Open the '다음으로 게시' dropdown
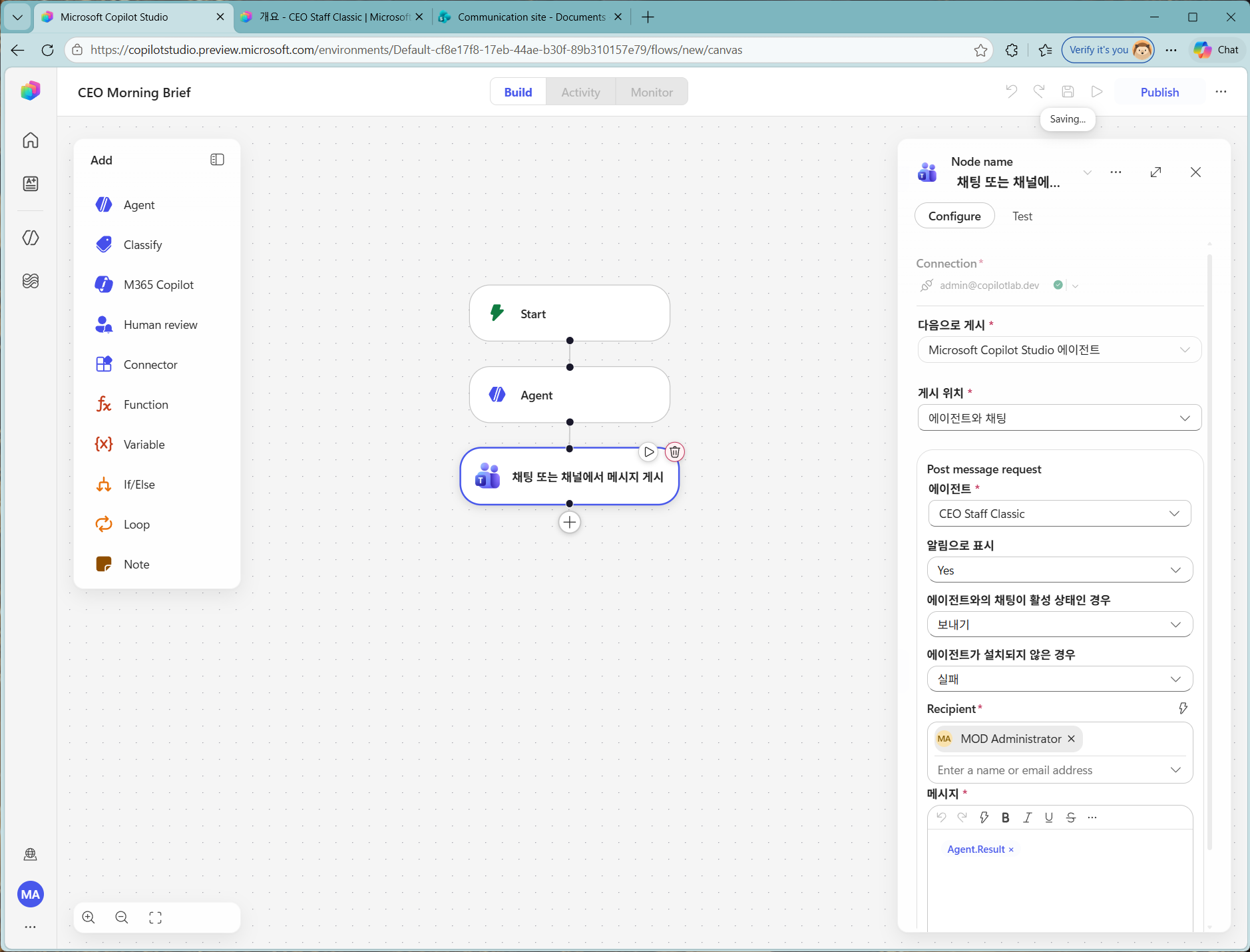Screen dimensions: 1250x952 (x=1060, y=350)
